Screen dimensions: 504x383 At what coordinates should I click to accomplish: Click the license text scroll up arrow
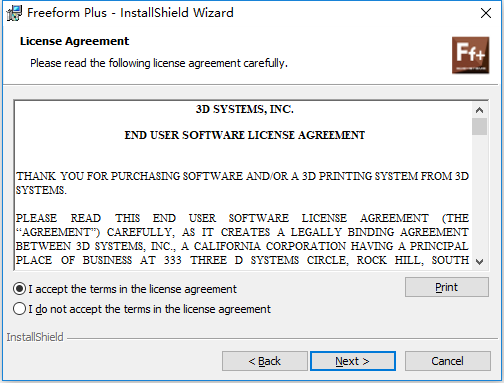coord(479,110)
